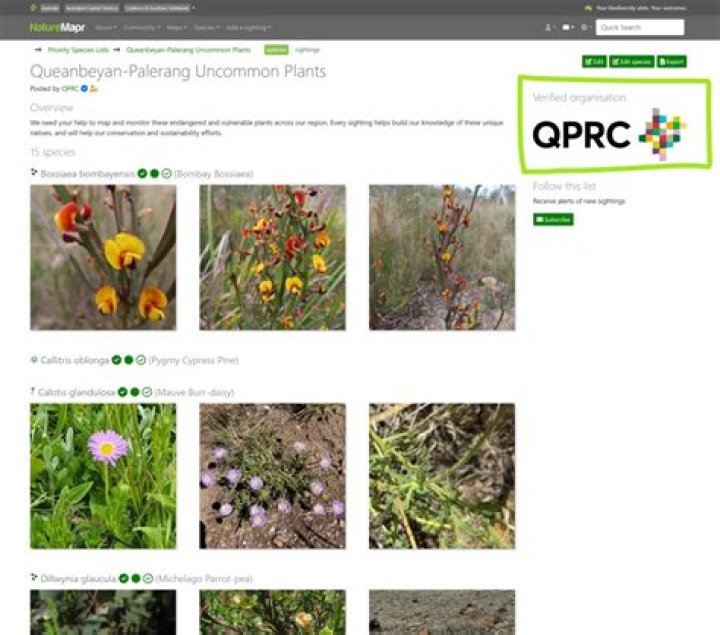
Task: Open the Calotis photo with many small purple flowers
Action: pos(272,476)
